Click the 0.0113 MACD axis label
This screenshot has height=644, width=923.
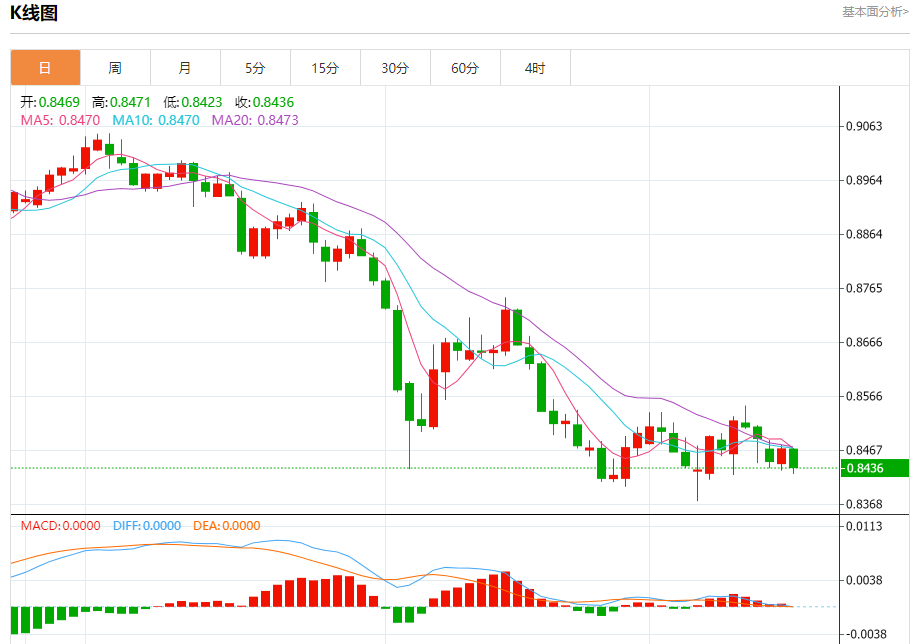[x=864, y=526]
